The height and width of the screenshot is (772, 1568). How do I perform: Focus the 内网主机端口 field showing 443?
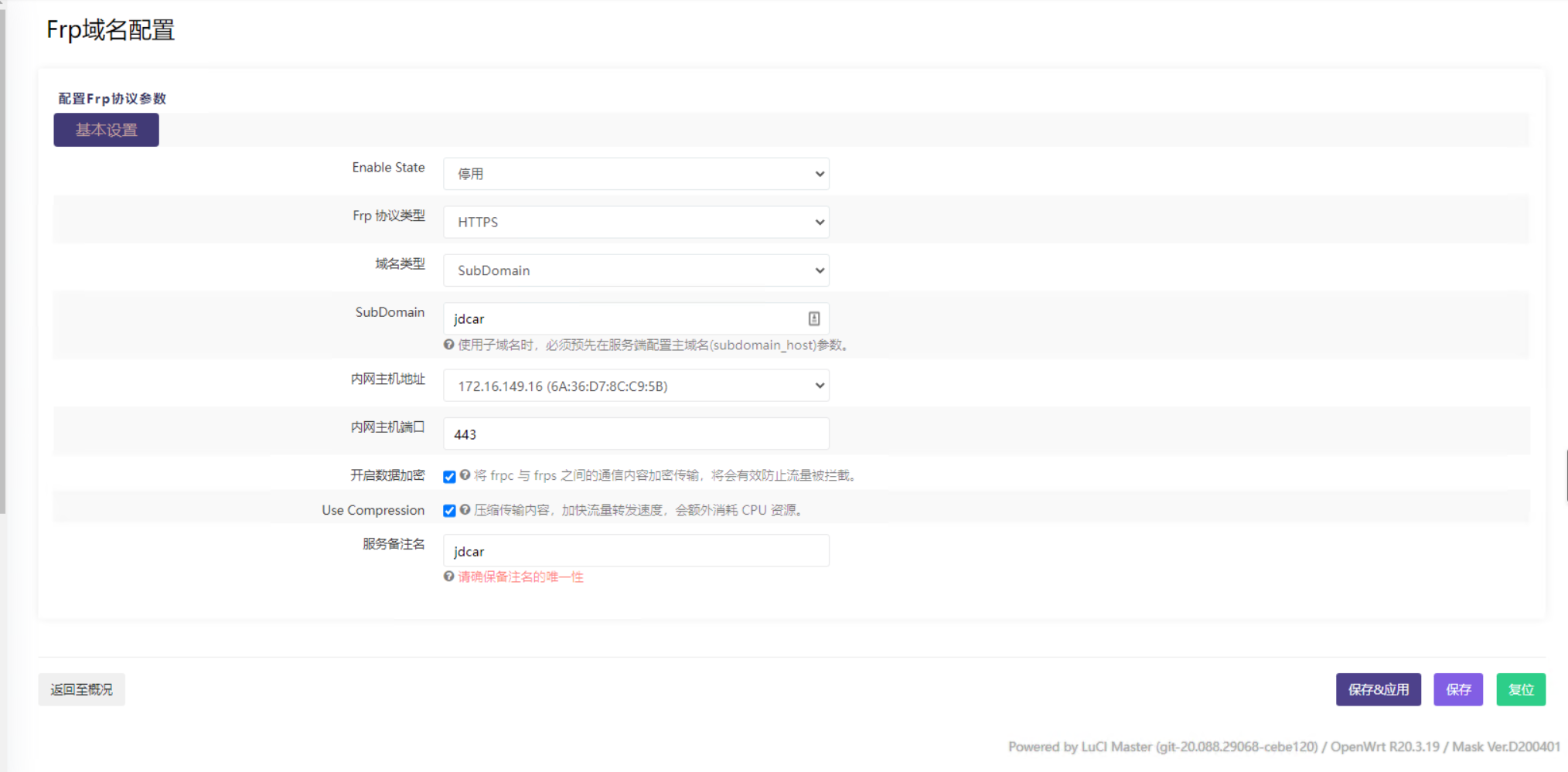coord(636,434)
